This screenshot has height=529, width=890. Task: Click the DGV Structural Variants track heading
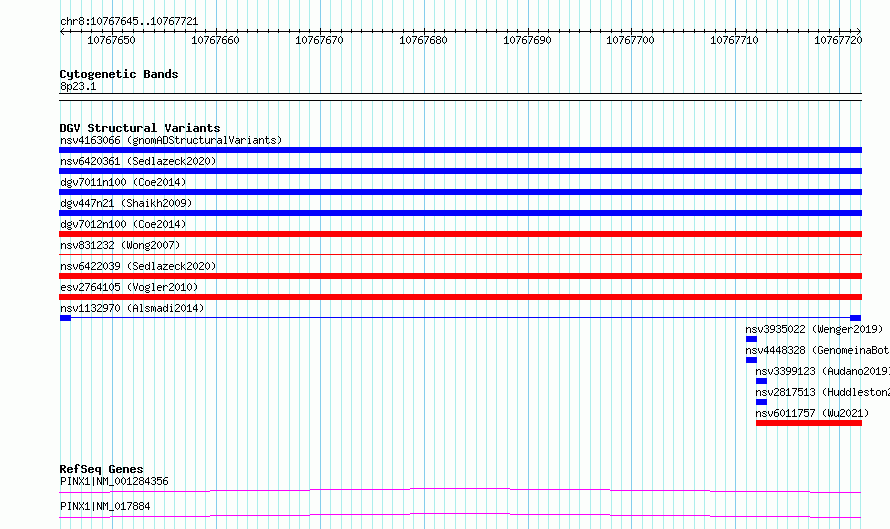140,128
